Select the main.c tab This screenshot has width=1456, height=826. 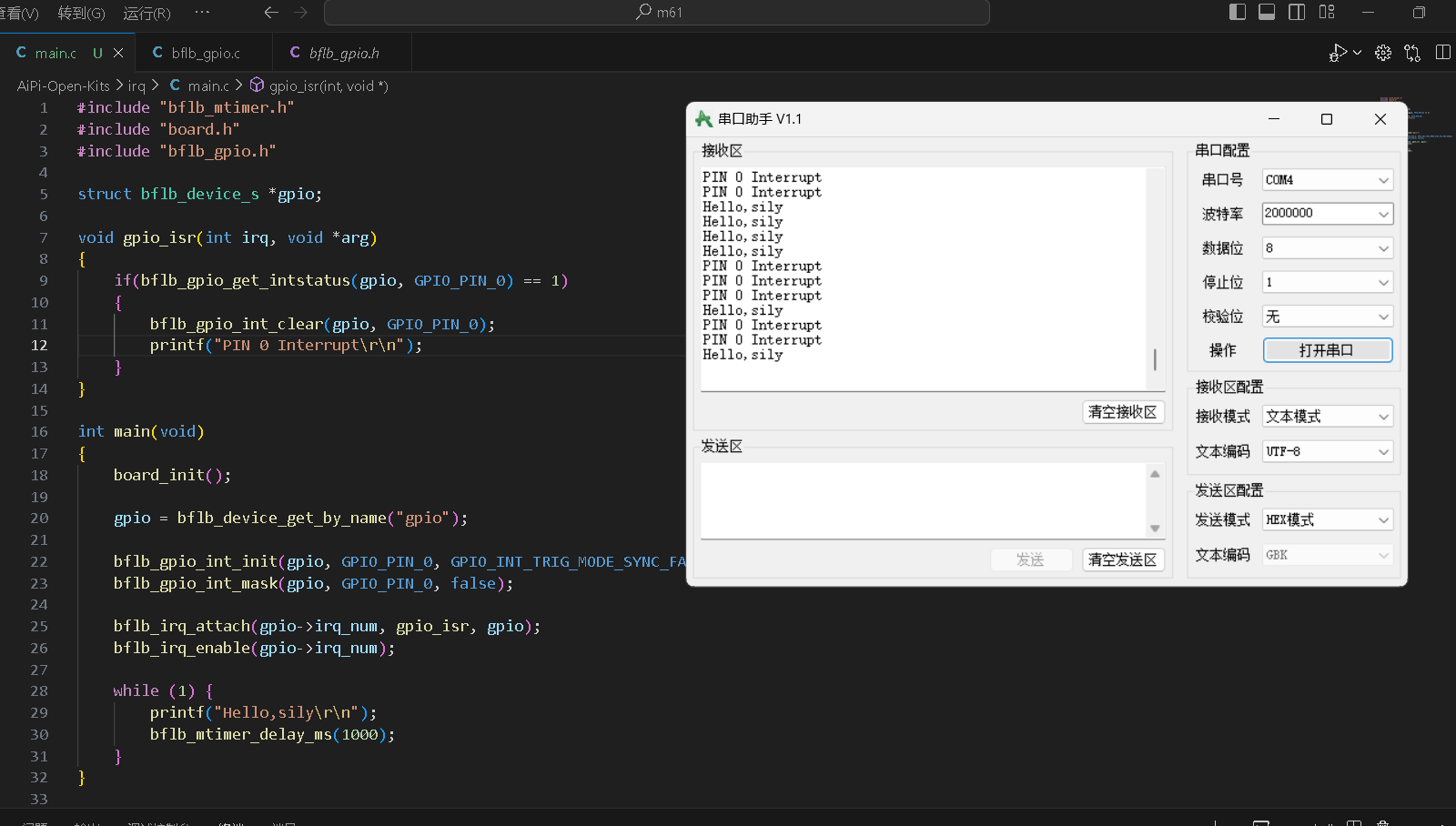tap(67, 53)
